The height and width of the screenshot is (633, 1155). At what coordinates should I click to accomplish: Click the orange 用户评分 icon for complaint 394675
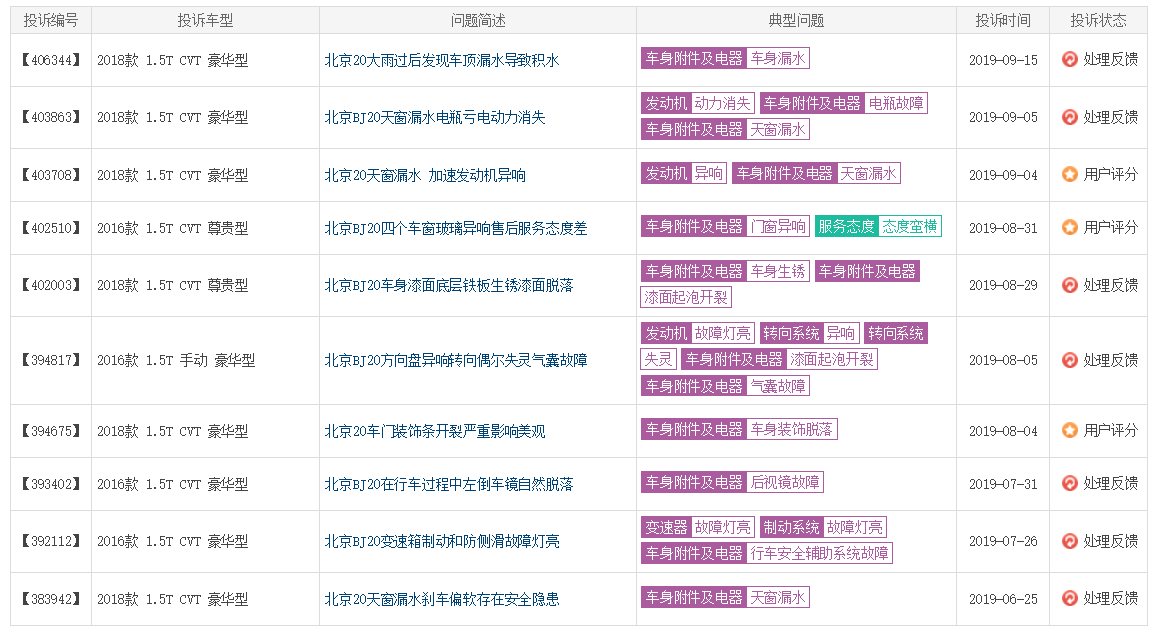point(1070,430)
